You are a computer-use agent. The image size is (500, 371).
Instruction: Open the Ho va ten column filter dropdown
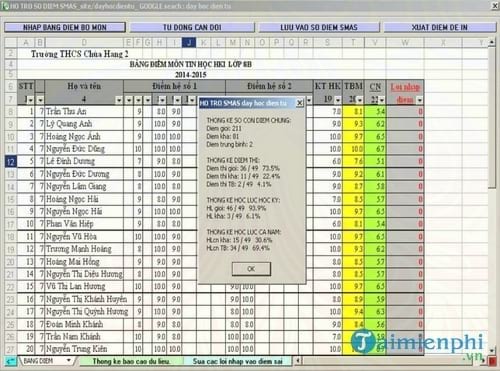(x=119, y=100)
